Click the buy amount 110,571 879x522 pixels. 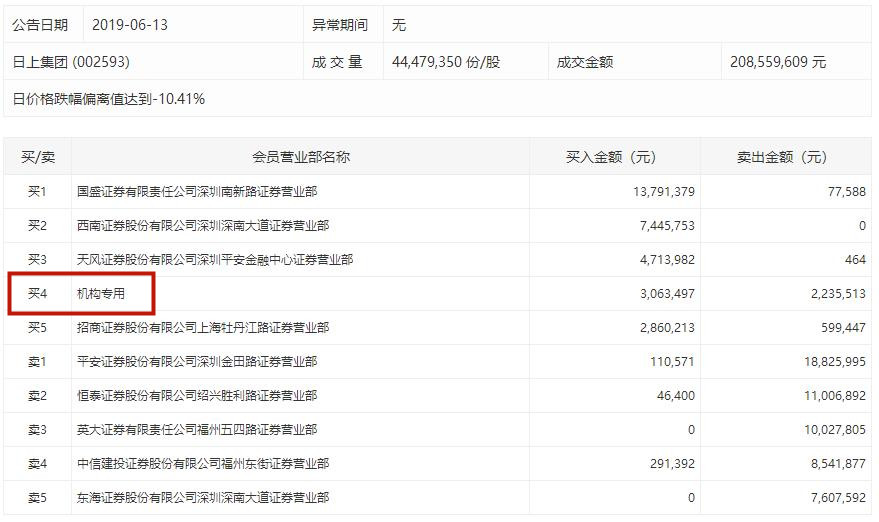(x=672, y=362)
